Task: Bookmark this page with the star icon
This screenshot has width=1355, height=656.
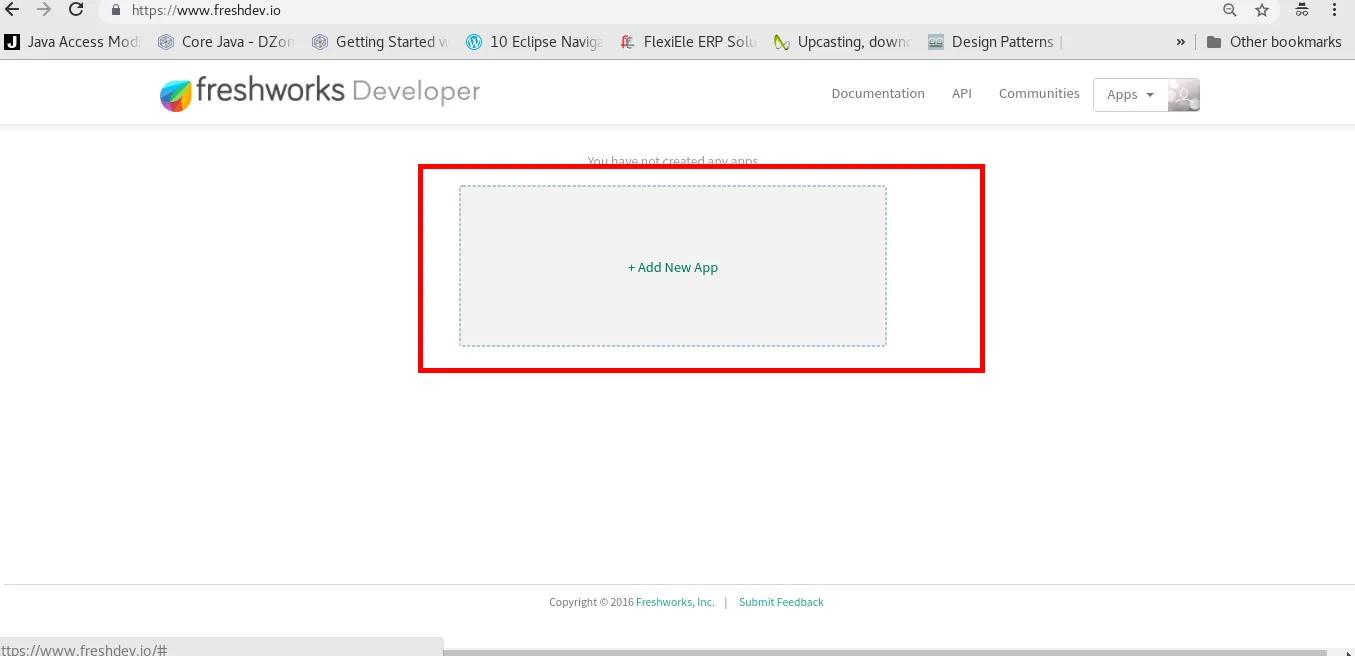Action: [x=1262, y=10]
